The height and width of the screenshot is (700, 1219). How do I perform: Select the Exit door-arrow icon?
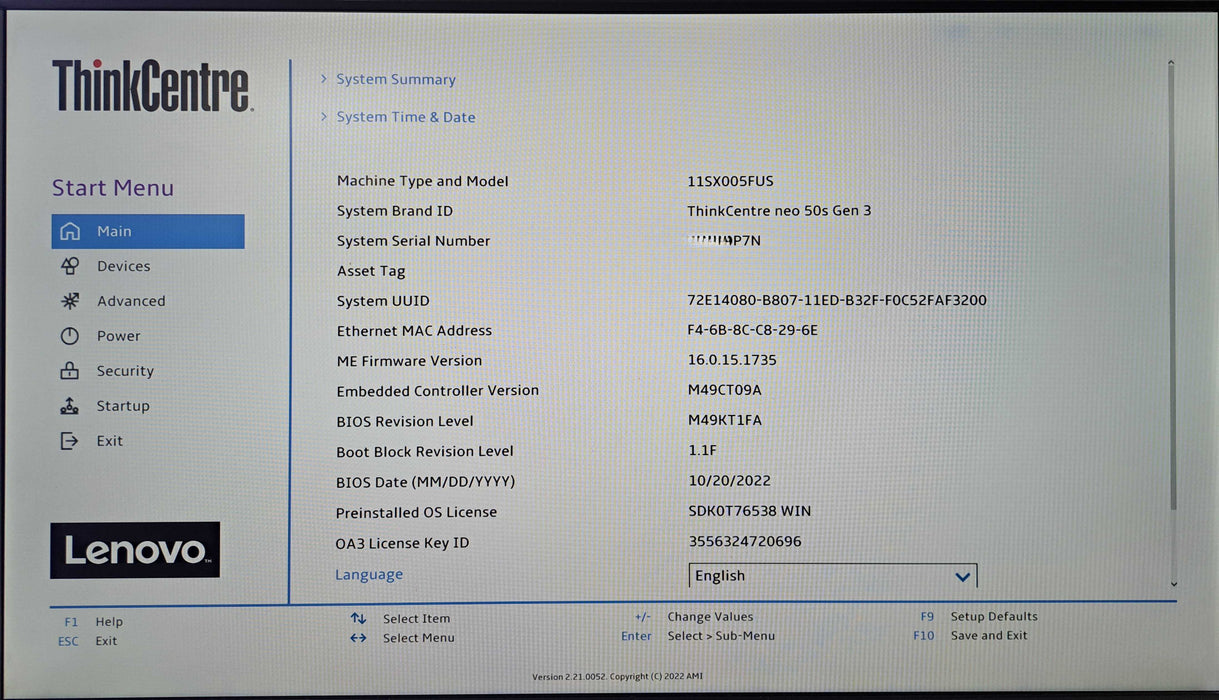(69, 441)
